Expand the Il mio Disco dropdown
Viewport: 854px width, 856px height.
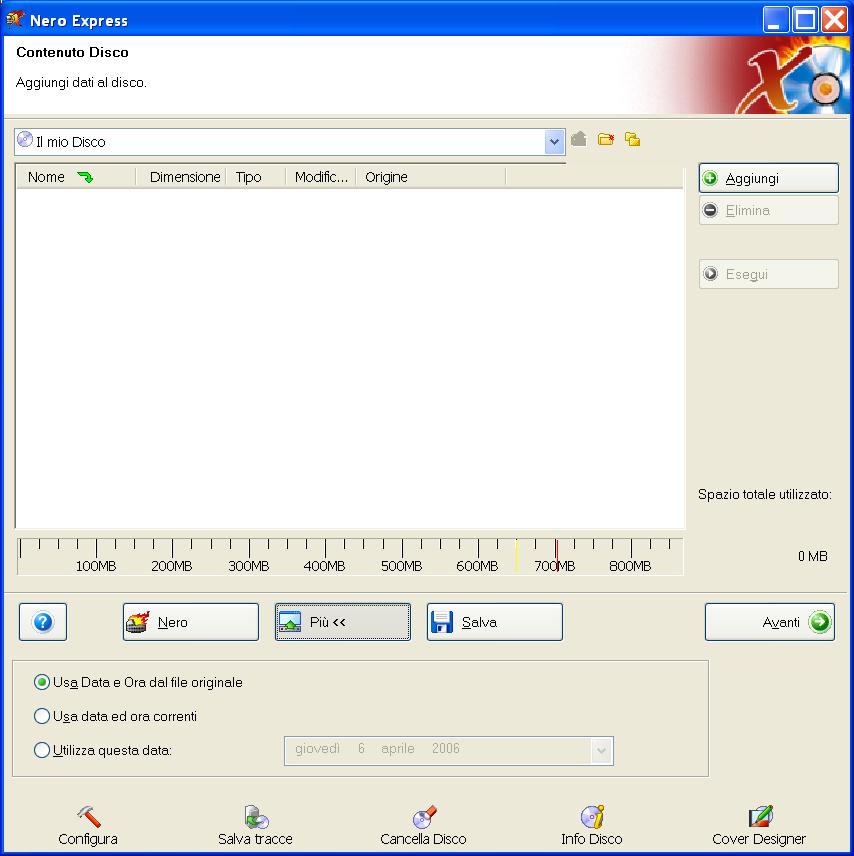pos(555,142)
